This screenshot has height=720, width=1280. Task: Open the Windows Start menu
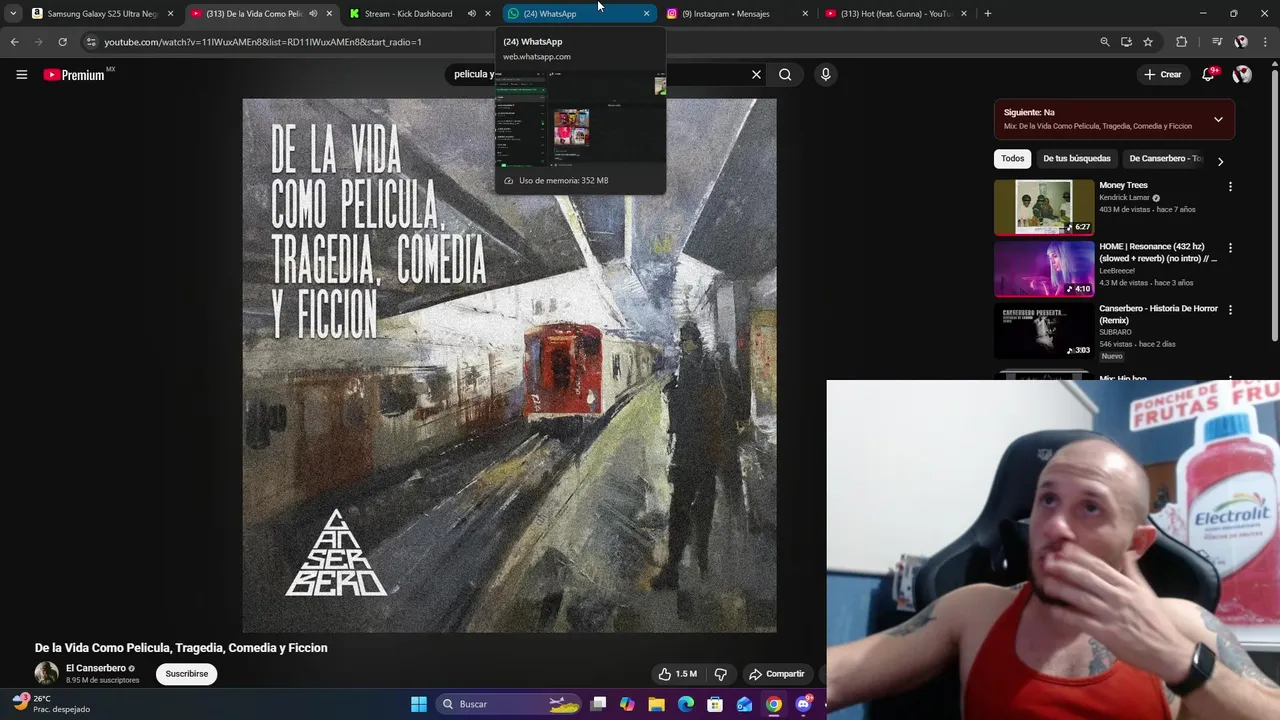(419, 704)
